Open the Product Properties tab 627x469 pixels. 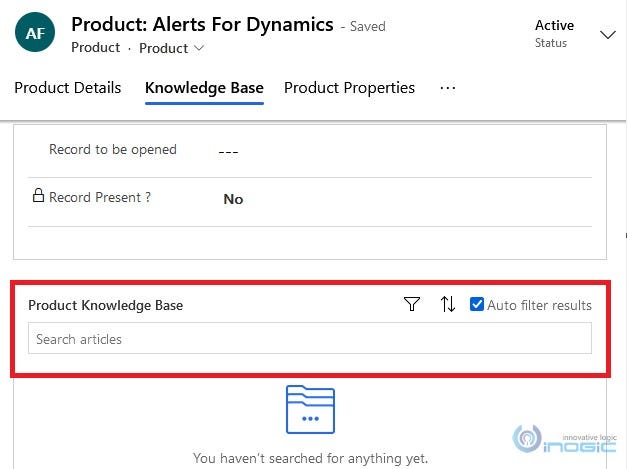[x=349, y=88]
